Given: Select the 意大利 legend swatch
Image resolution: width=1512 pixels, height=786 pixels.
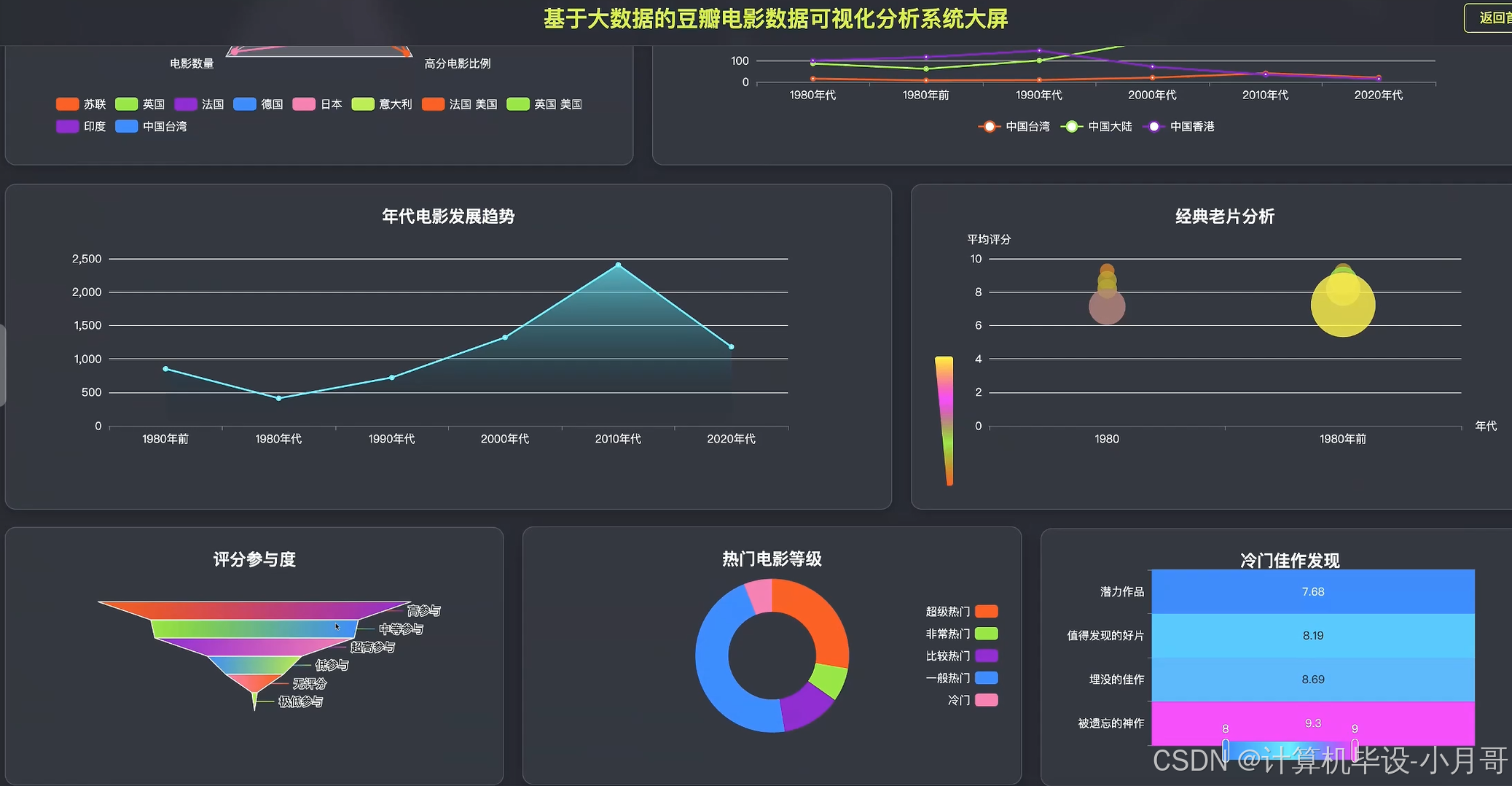Looking at the screenshot, I should click(364, 104).
